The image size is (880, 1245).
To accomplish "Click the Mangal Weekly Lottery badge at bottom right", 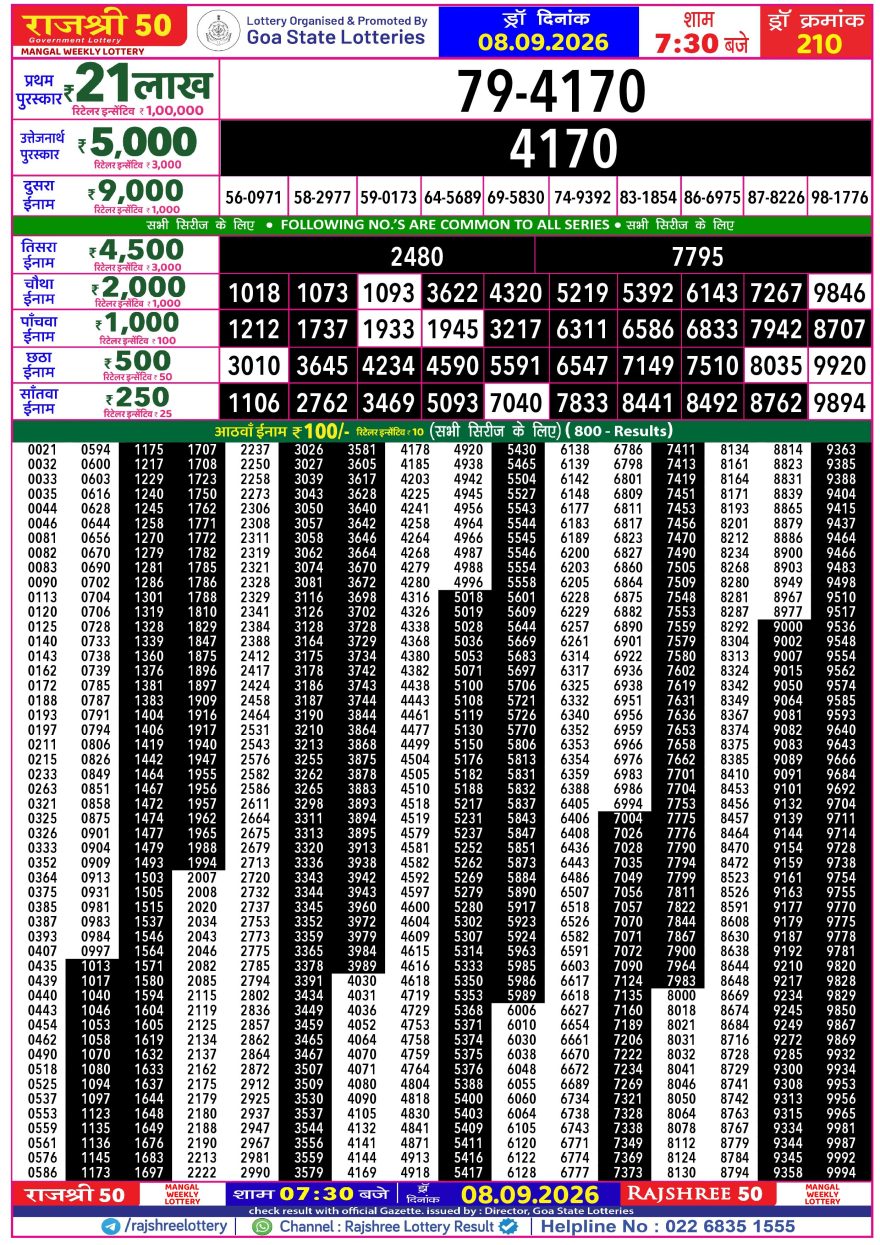I will [823, 1194].
